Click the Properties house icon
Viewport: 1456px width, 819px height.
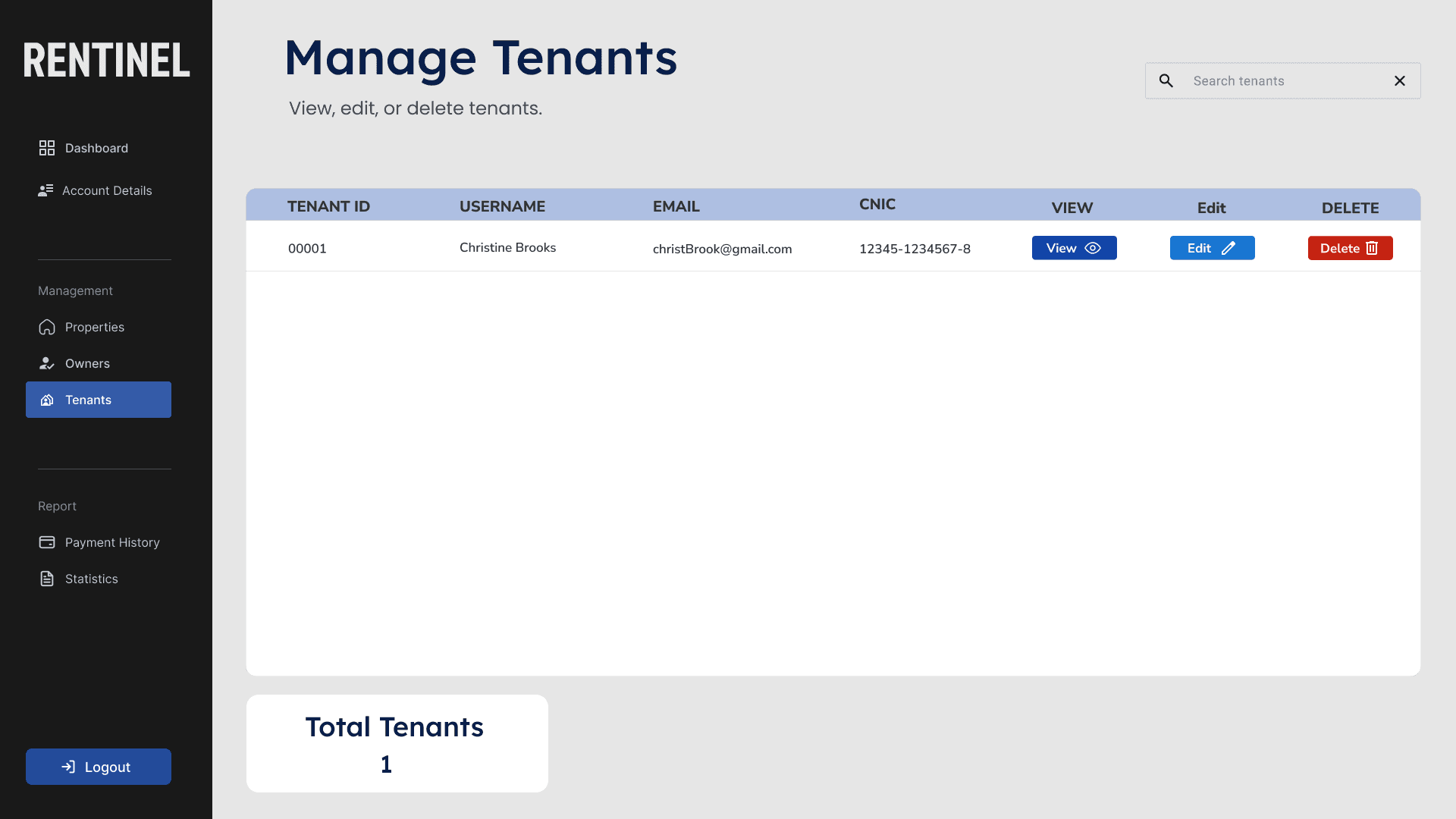pos(47,327)
